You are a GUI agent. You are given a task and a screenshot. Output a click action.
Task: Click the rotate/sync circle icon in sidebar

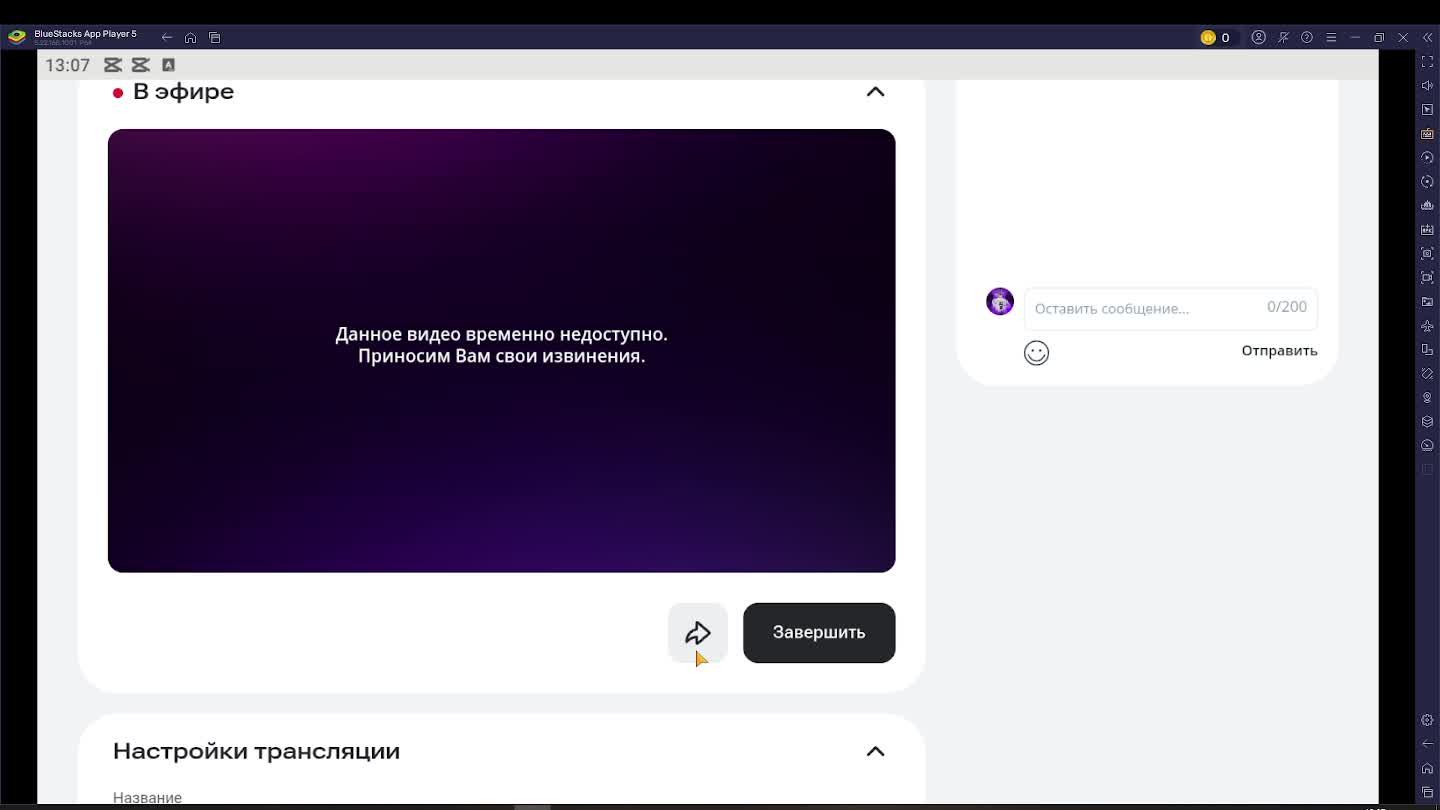pyautogui.click(x=1427, y=182)
